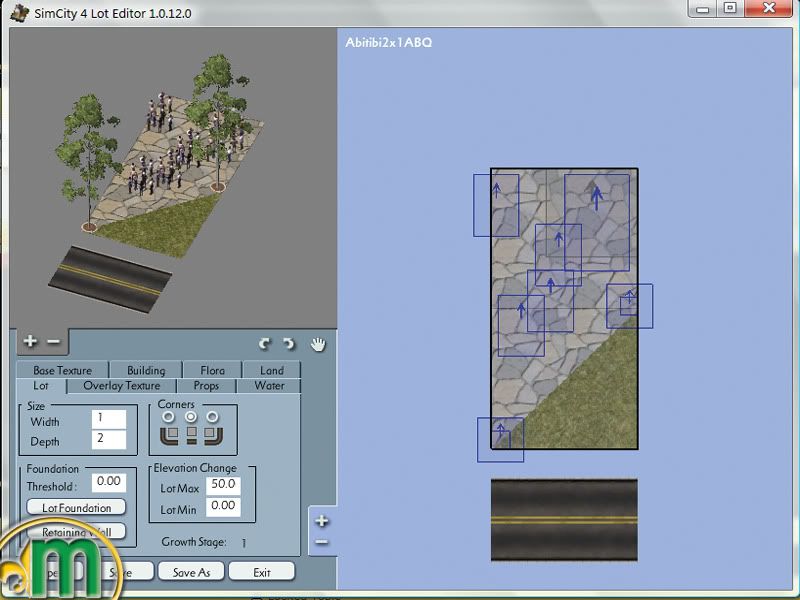Switch to the Land tab

(x=271, y=370)
